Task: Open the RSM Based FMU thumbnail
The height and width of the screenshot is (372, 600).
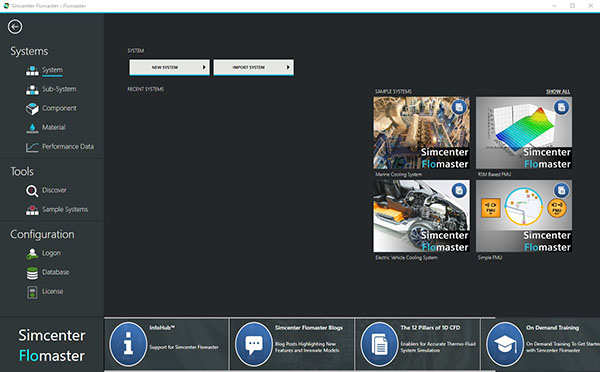Action: coord(524,133)
